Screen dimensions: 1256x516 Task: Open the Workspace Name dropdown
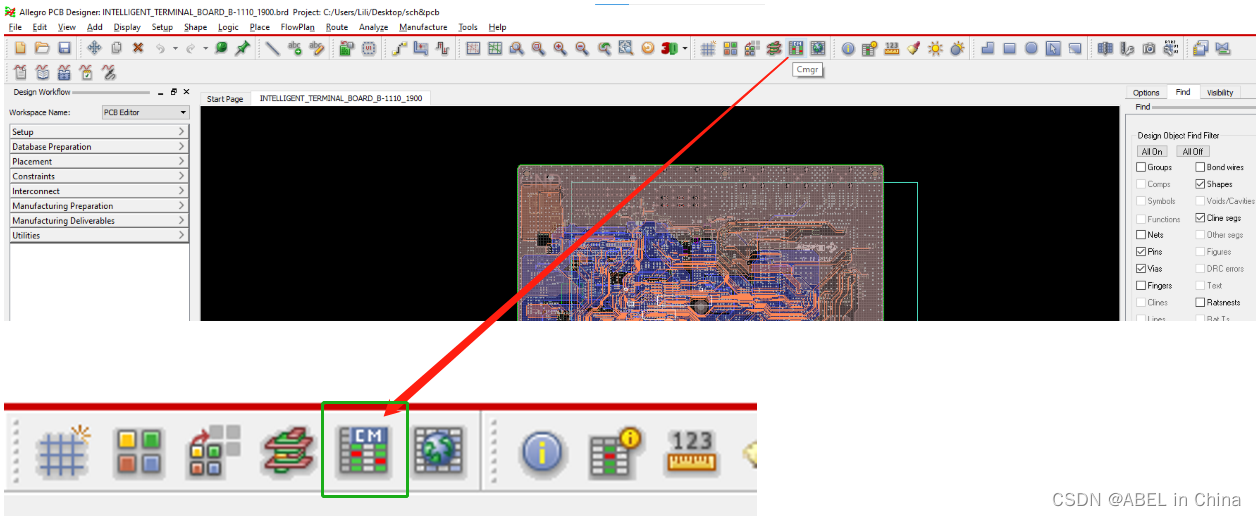coord(145,112)
